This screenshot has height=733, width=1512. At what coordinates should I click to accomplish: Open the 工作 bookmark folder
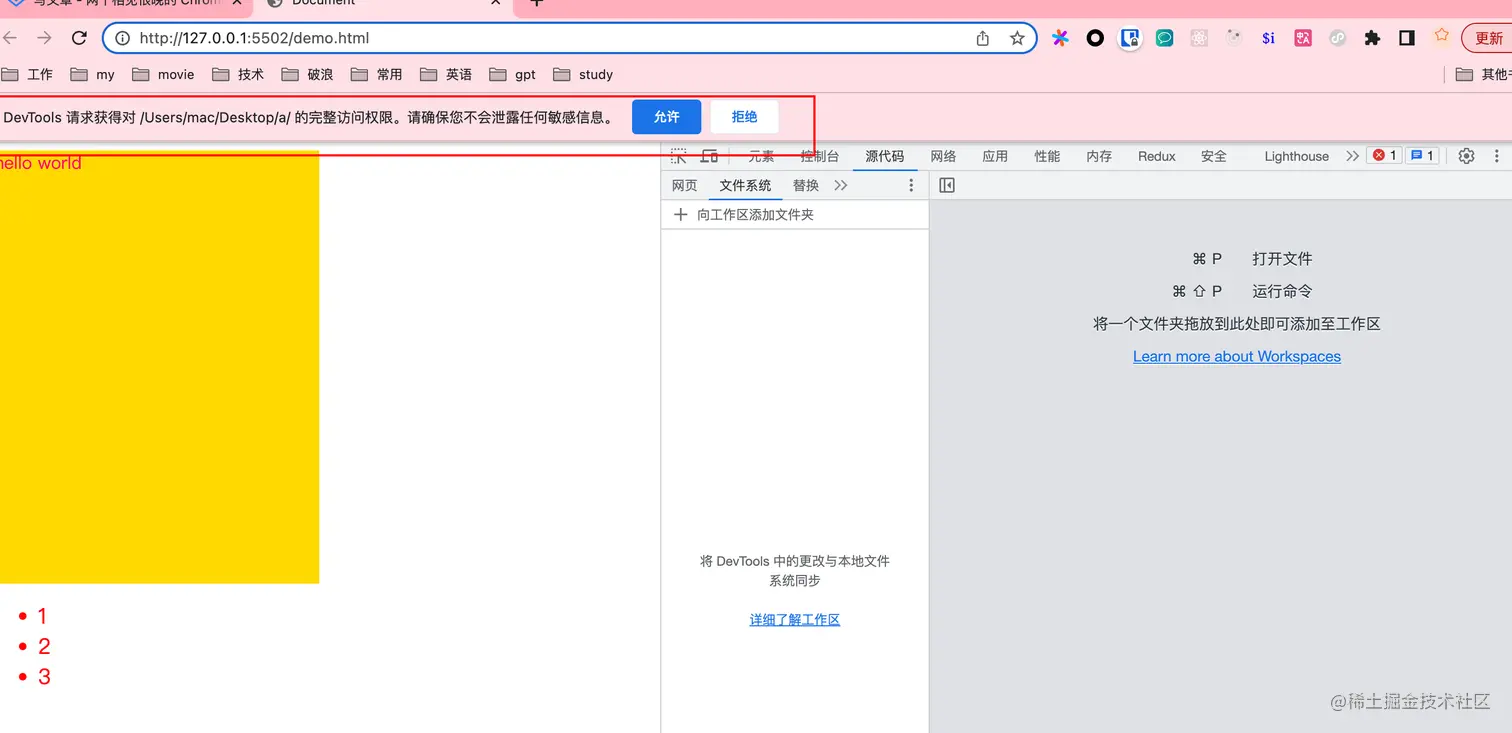tap(27, 74)
